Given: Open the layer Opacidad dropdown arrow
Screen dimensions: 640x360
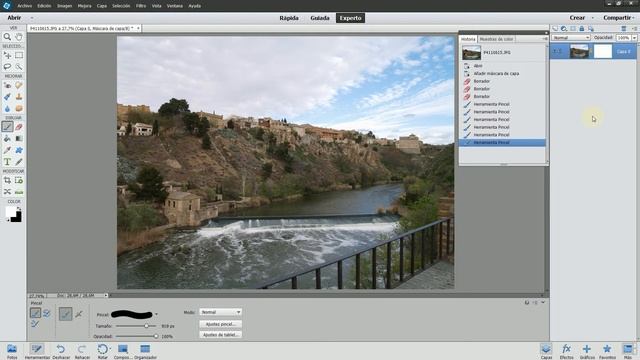Looking at the screenshot, I should click(634, 38).
